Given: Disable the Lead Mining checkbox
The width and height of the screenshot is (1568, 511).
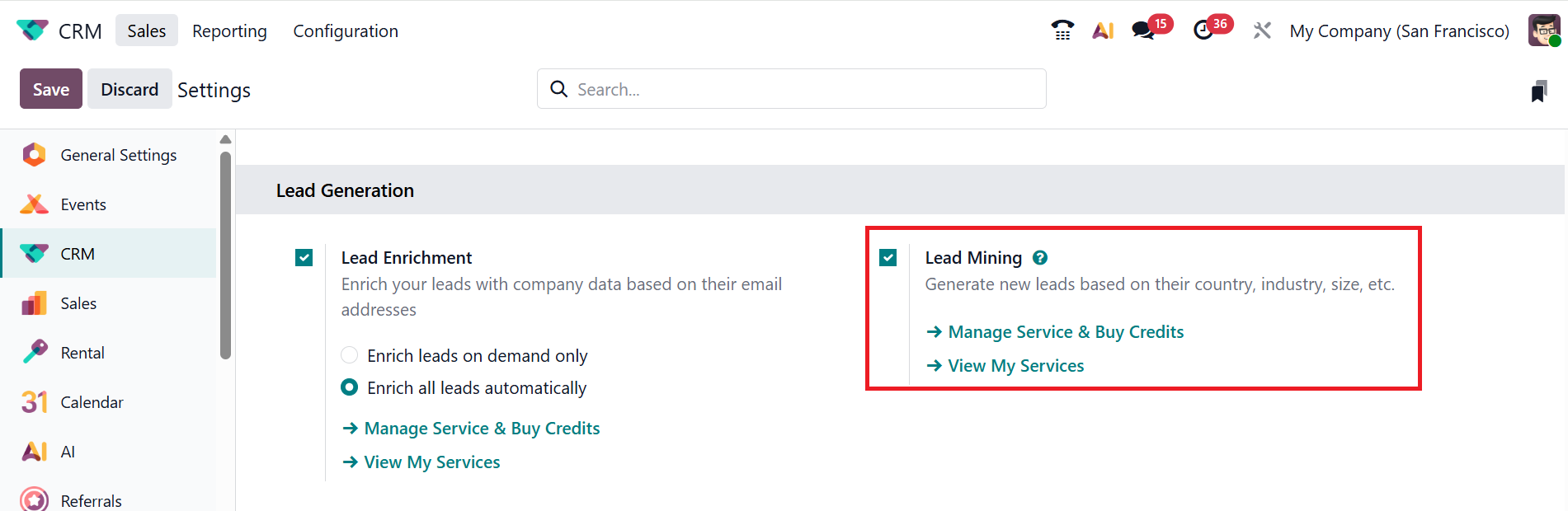Looking at the screenshot, I should click(x=888, y=258).
